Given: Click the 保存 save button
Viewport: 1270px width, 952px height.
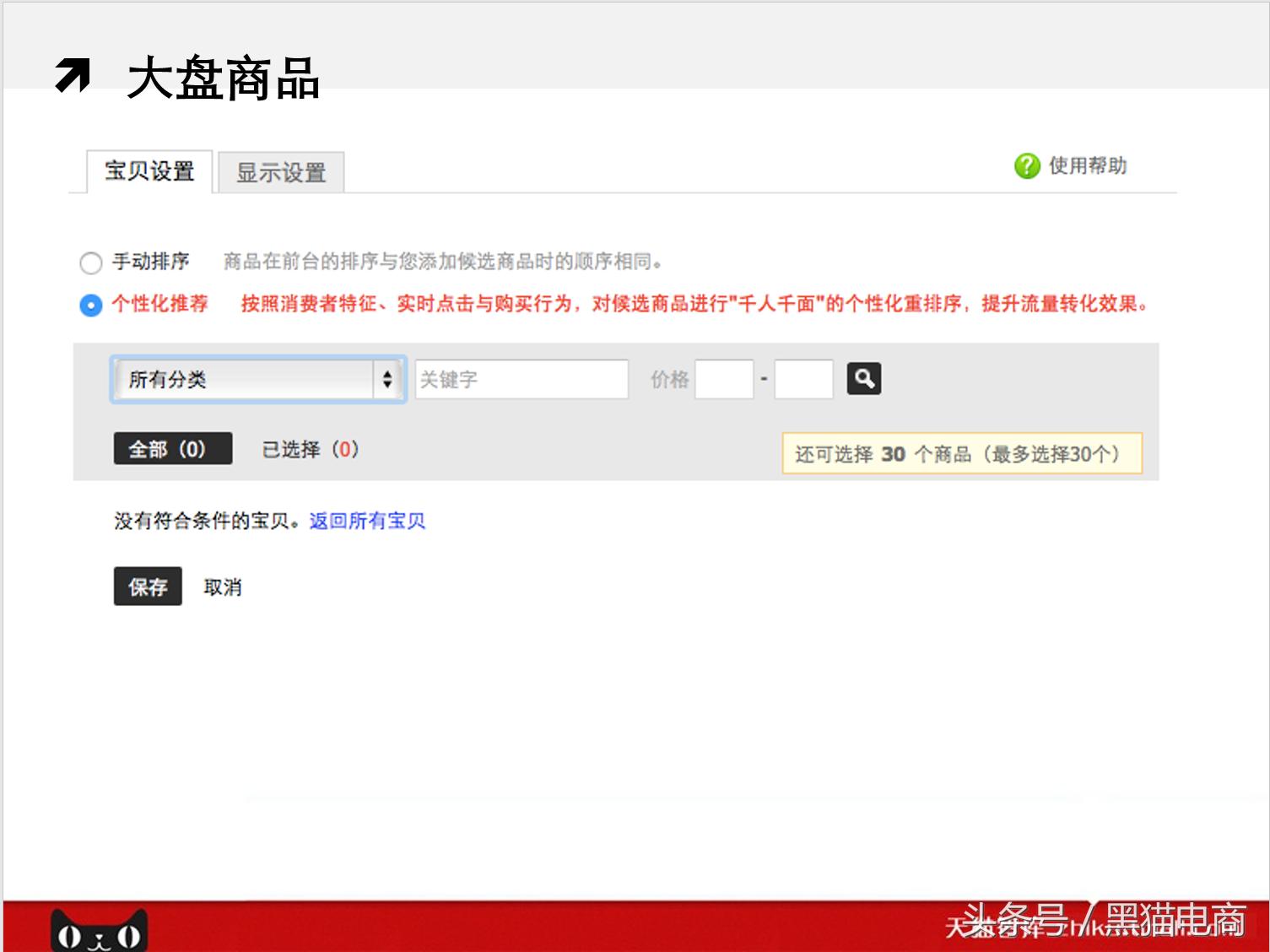Looking at the screenshot, I should pyautogui.click(x=147, y=587).
